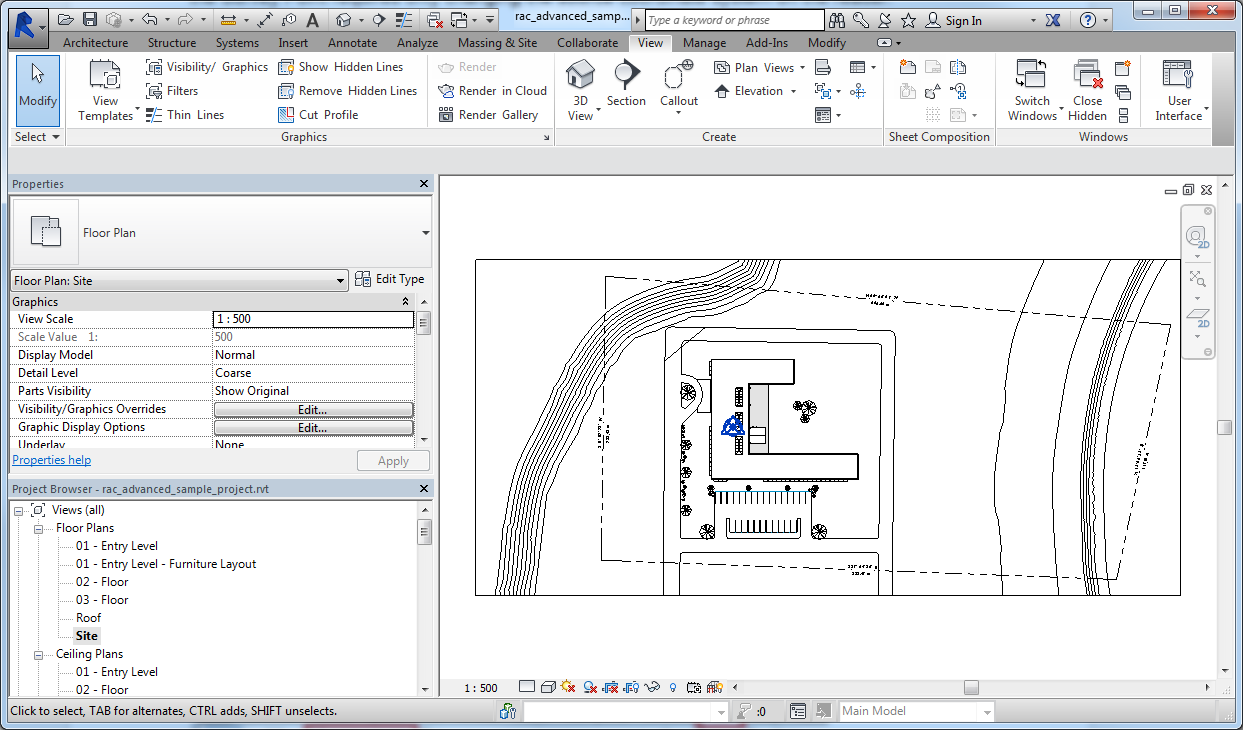1243x730 pixels.
Task: Open the 2D steering wheel in navigation bar
Action: coord(1196,237)
